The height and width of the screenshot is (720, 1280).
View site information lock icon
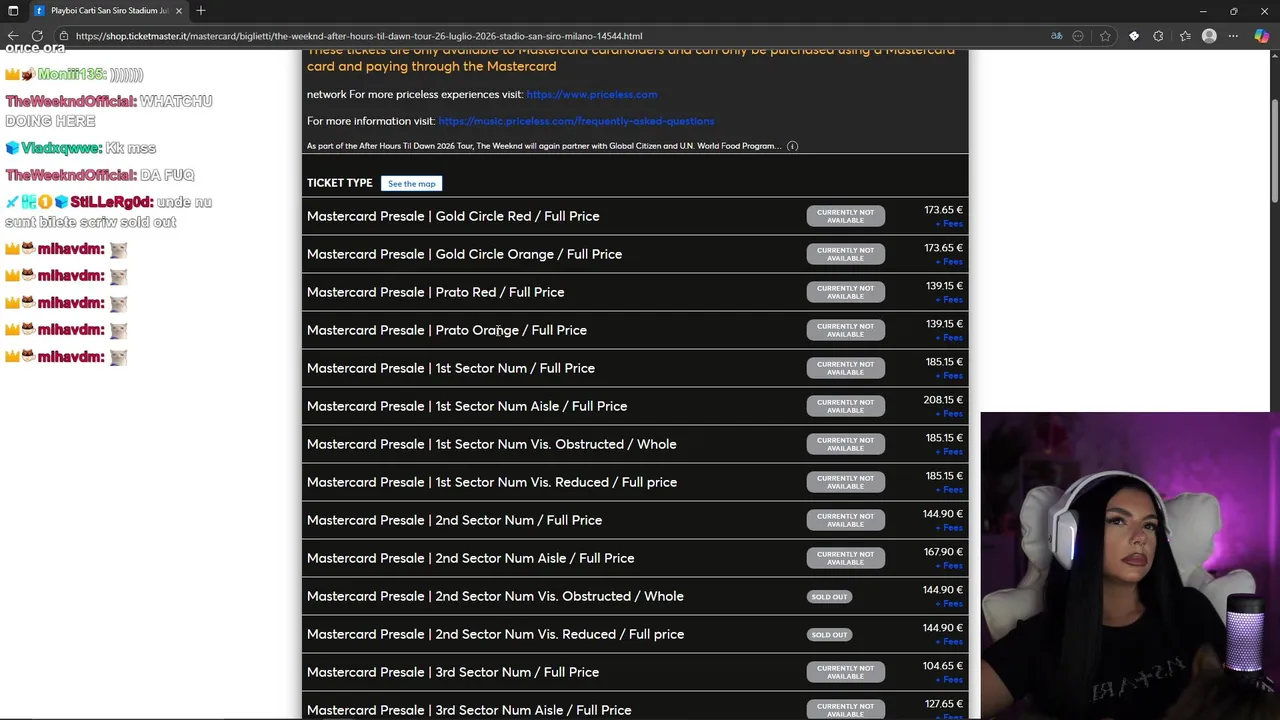point(64,36)
